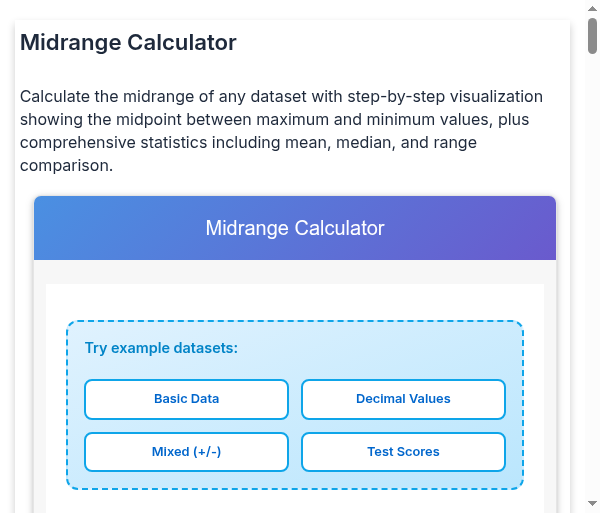Click the bold Midrange Calculator page heading
Screen dimensions: 600x513
(128, 42)
